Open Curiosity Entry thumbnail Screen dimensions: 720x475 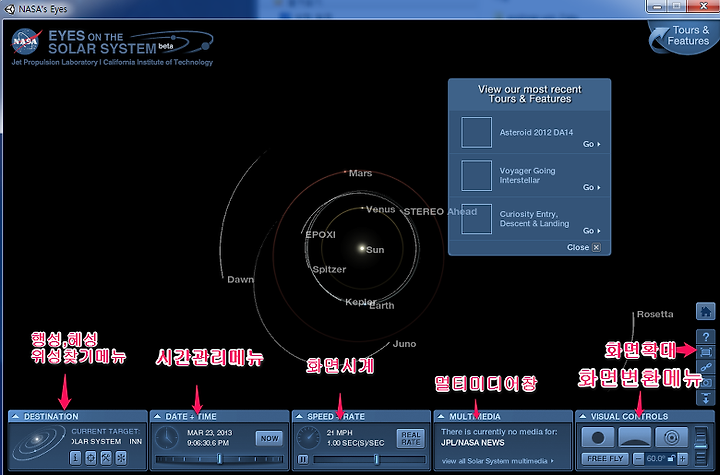tap(476, 219)
